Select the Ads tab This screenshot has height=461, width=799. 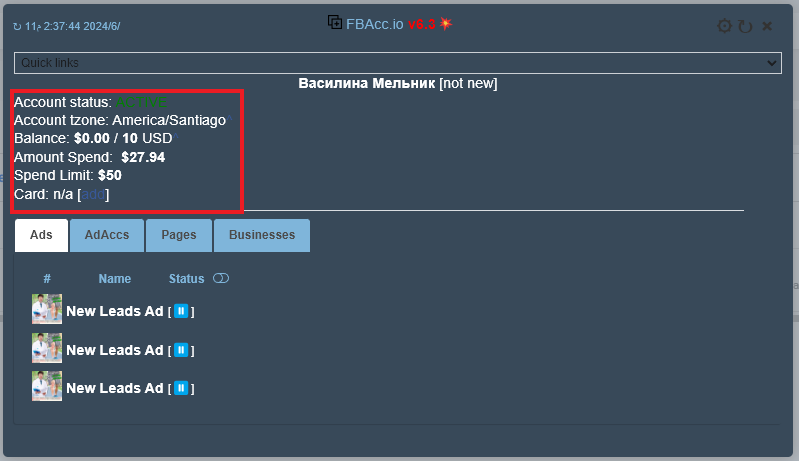coord(41,235)
